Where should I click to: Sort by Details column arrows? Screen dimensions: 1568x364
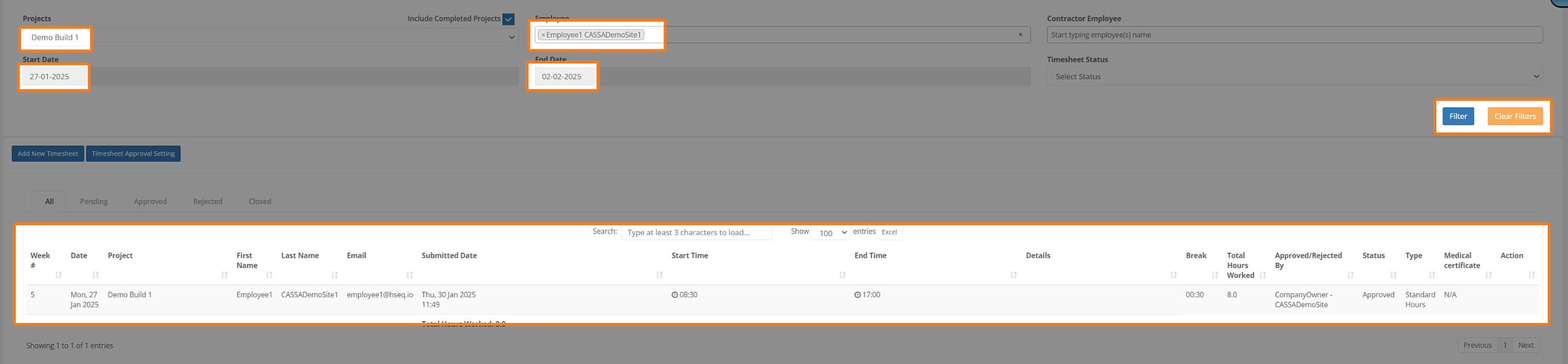1174,275
